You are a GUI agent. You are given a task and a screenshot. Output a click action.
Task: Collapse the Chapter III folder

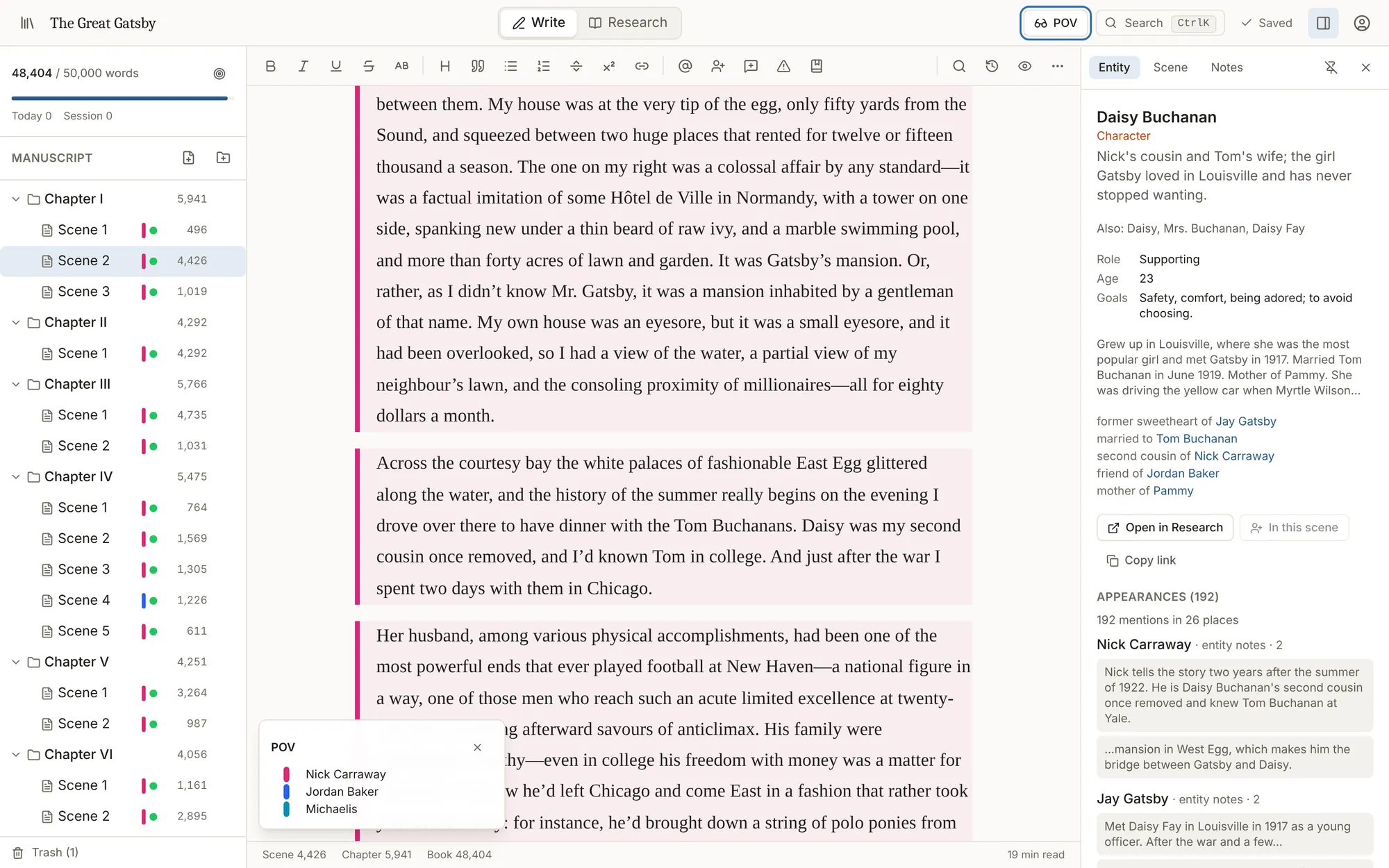click(16, 384)
